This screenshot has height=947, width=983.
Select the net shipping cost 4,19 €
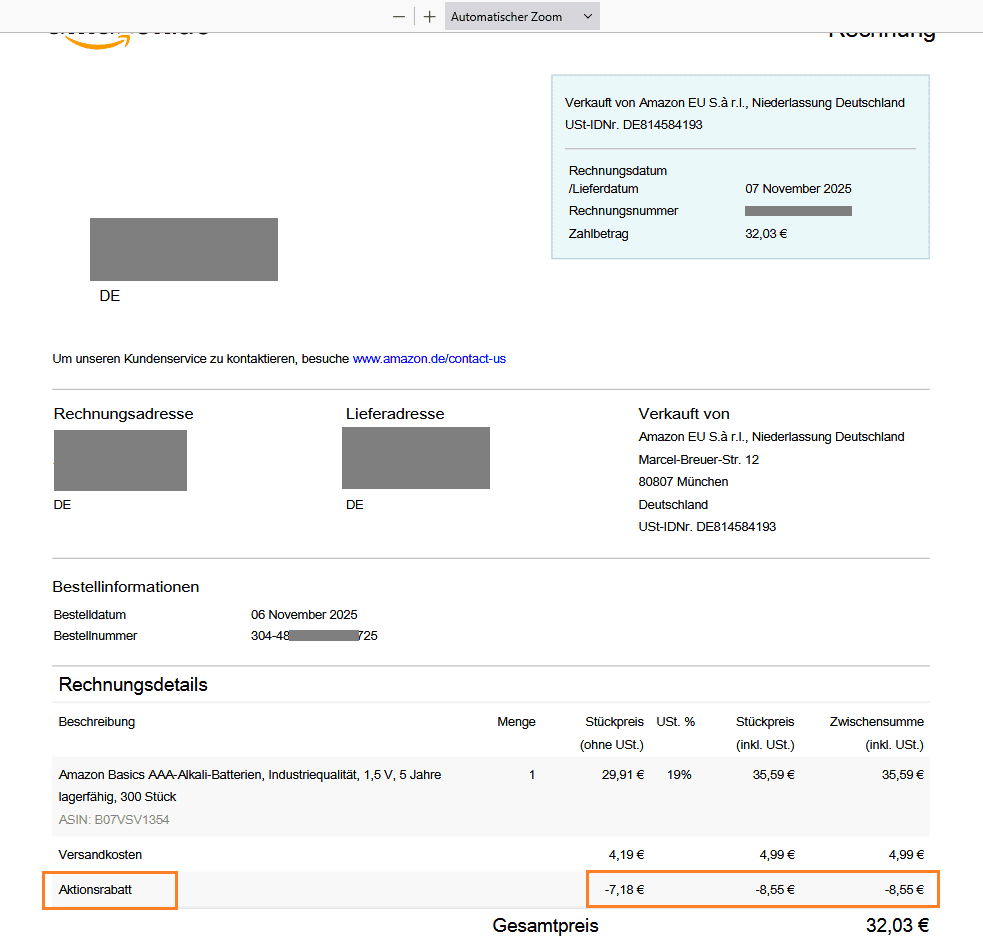pos(626,854)
